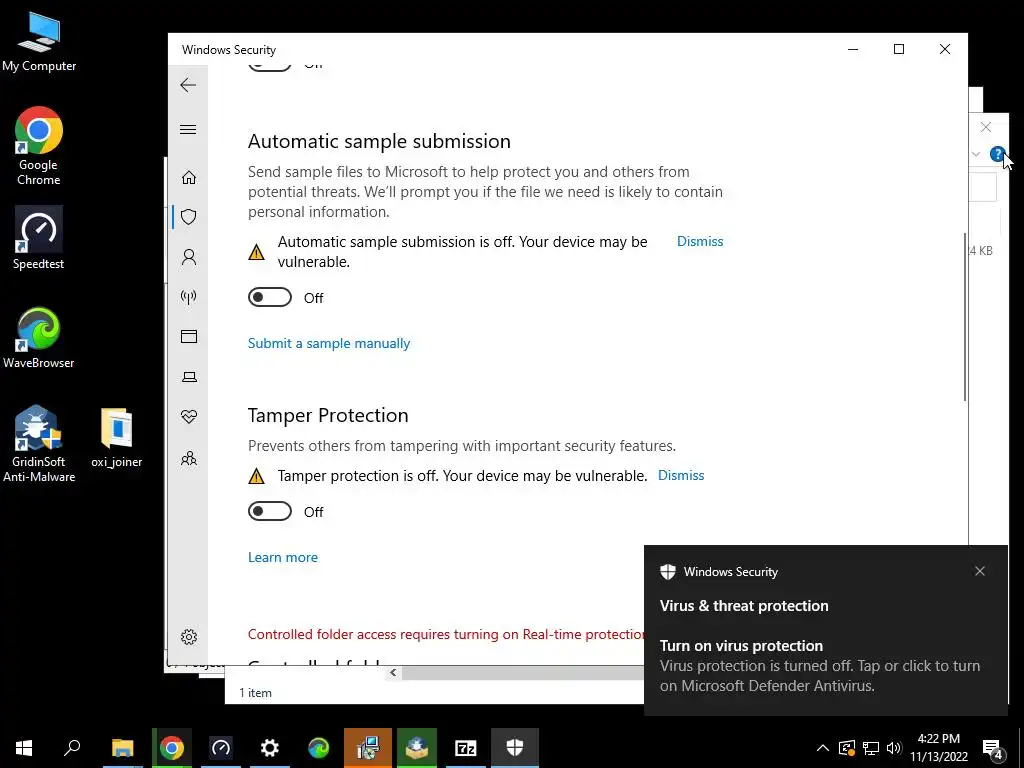Close the Windows Security window
Image resolution: width=1024 pixels, height=768 pixels.
pyautogui.click(x=944, y=50)
